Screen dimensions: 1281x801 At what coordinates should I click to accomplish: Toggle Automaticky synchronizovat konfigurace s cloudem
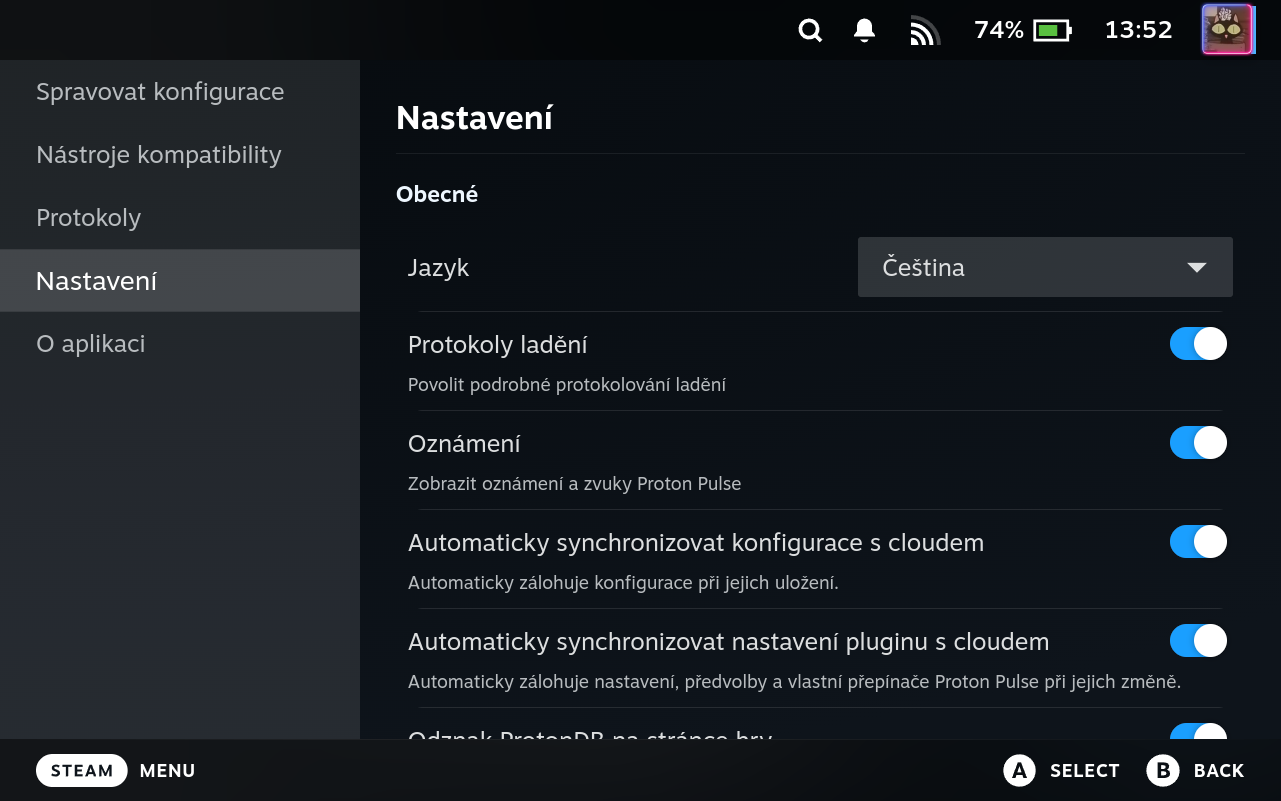[x=1198, y=542]
